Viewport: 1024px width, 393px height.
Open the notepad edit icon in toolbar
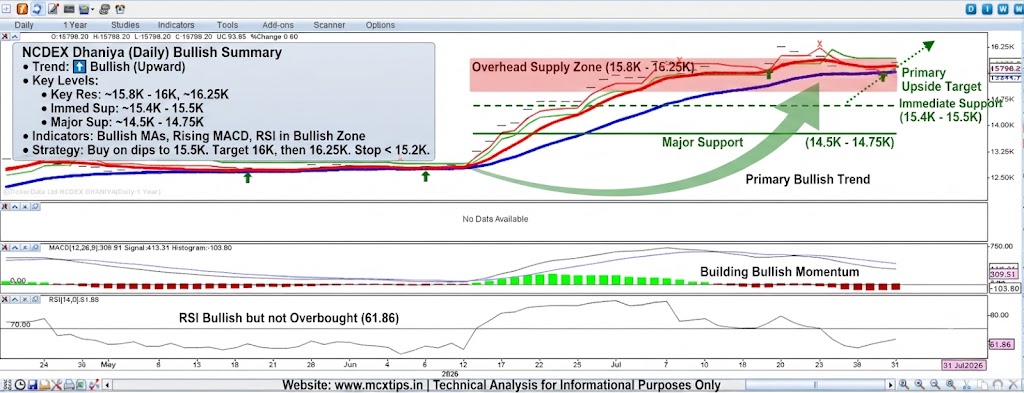pyautogui.click(x=54, y=9)
